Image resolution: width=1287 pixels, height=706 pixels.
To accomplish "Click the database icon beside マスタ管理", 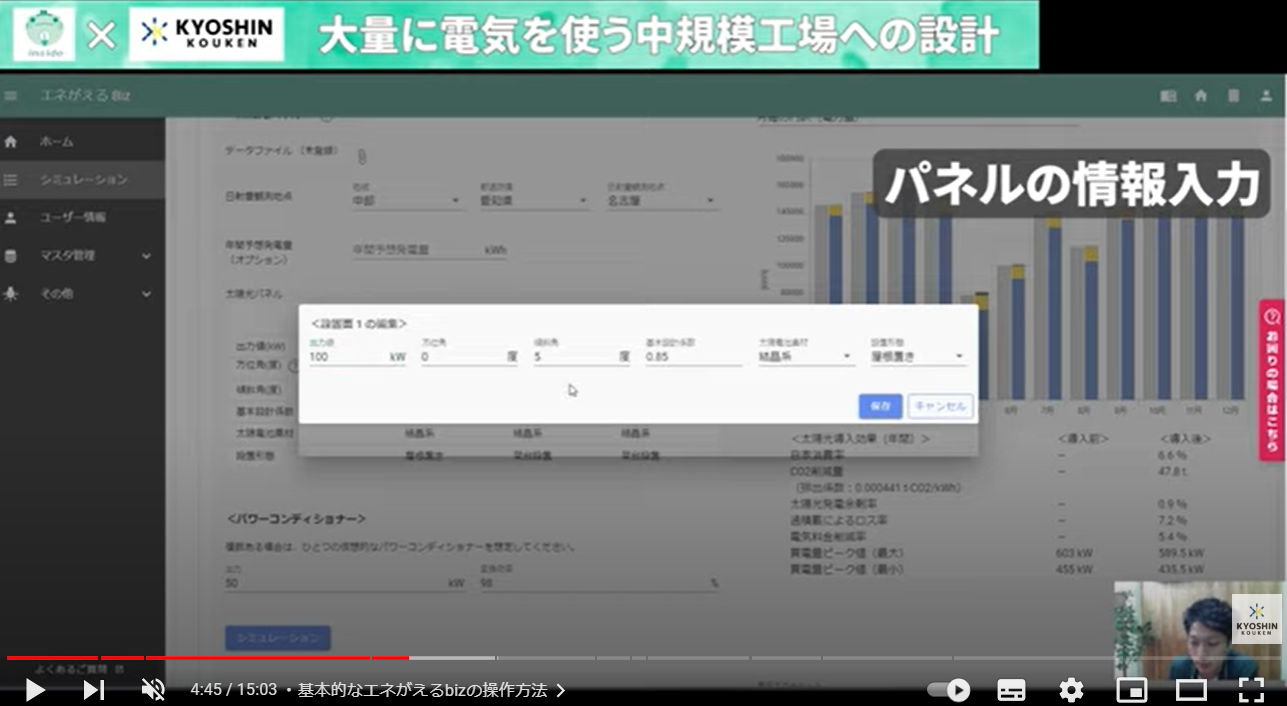I will point(11,256).
